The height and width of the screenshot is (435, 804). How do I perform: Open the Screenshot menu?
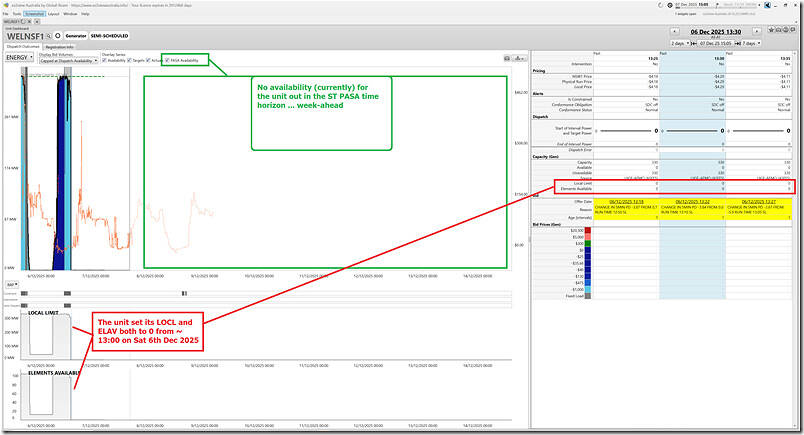click(x=34, y=14)
